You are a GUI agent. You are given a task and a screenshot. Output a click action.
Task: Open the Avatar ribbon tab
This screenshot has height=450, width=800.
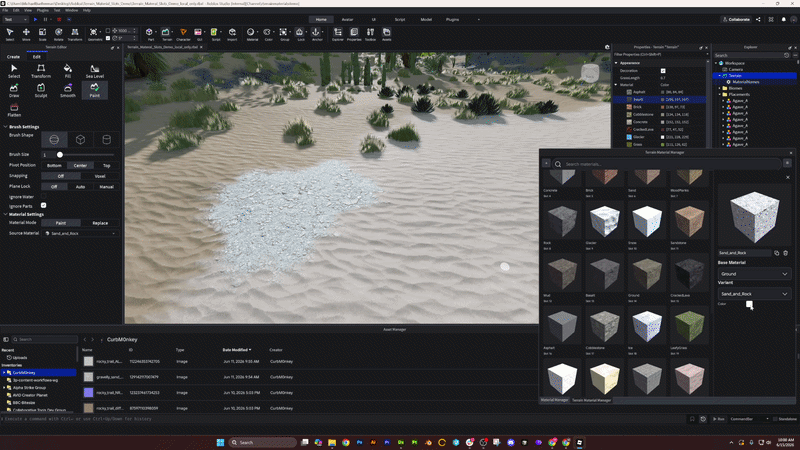click(x=347, y=19)
